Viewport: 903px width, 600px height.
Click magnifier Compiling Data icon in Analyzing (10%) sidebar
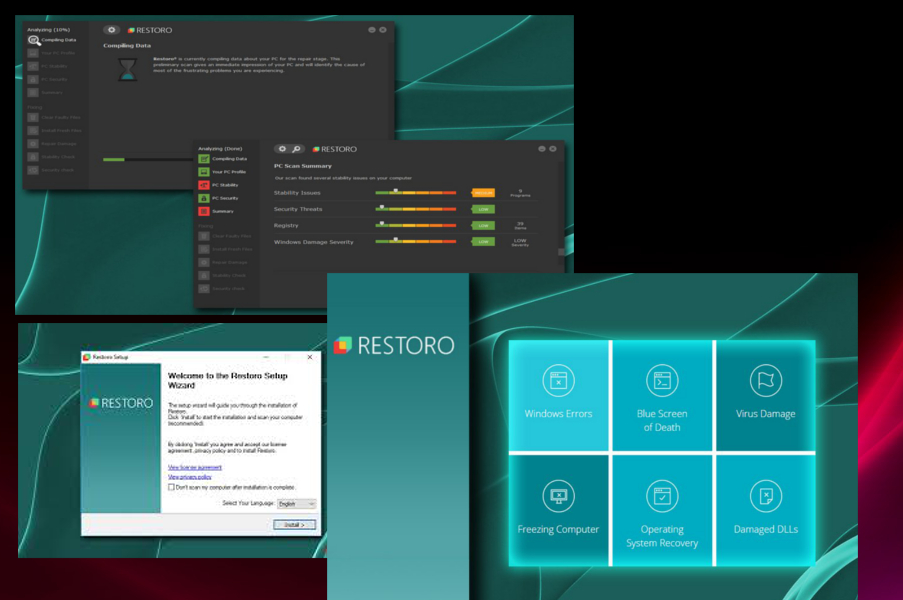[33, 40]
